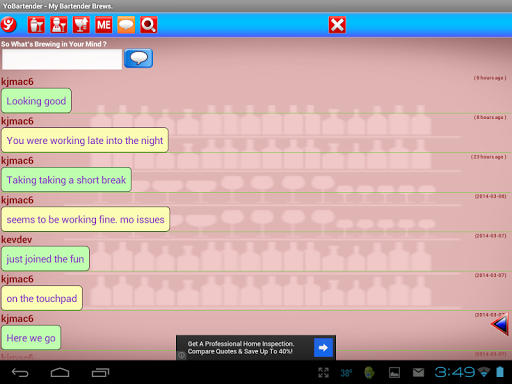
Task: Select 'seems to be working fine' message
Action: [86, 219]
